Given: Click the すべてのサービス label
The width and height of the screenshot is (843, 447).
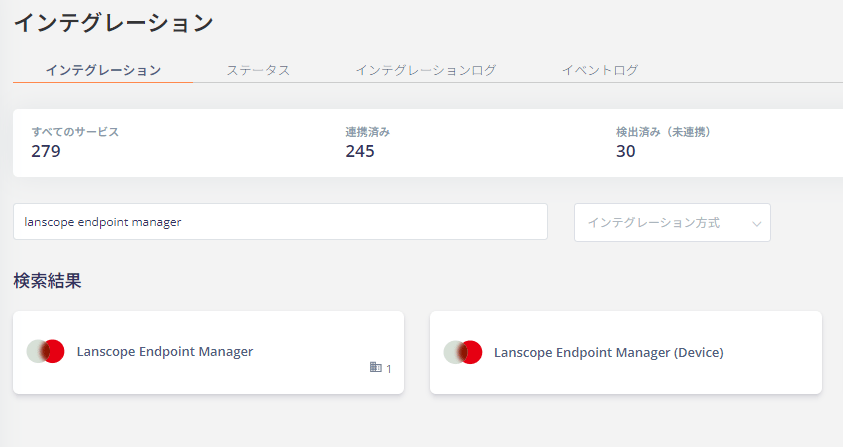Looking at the screenshot, I should 75,132.
